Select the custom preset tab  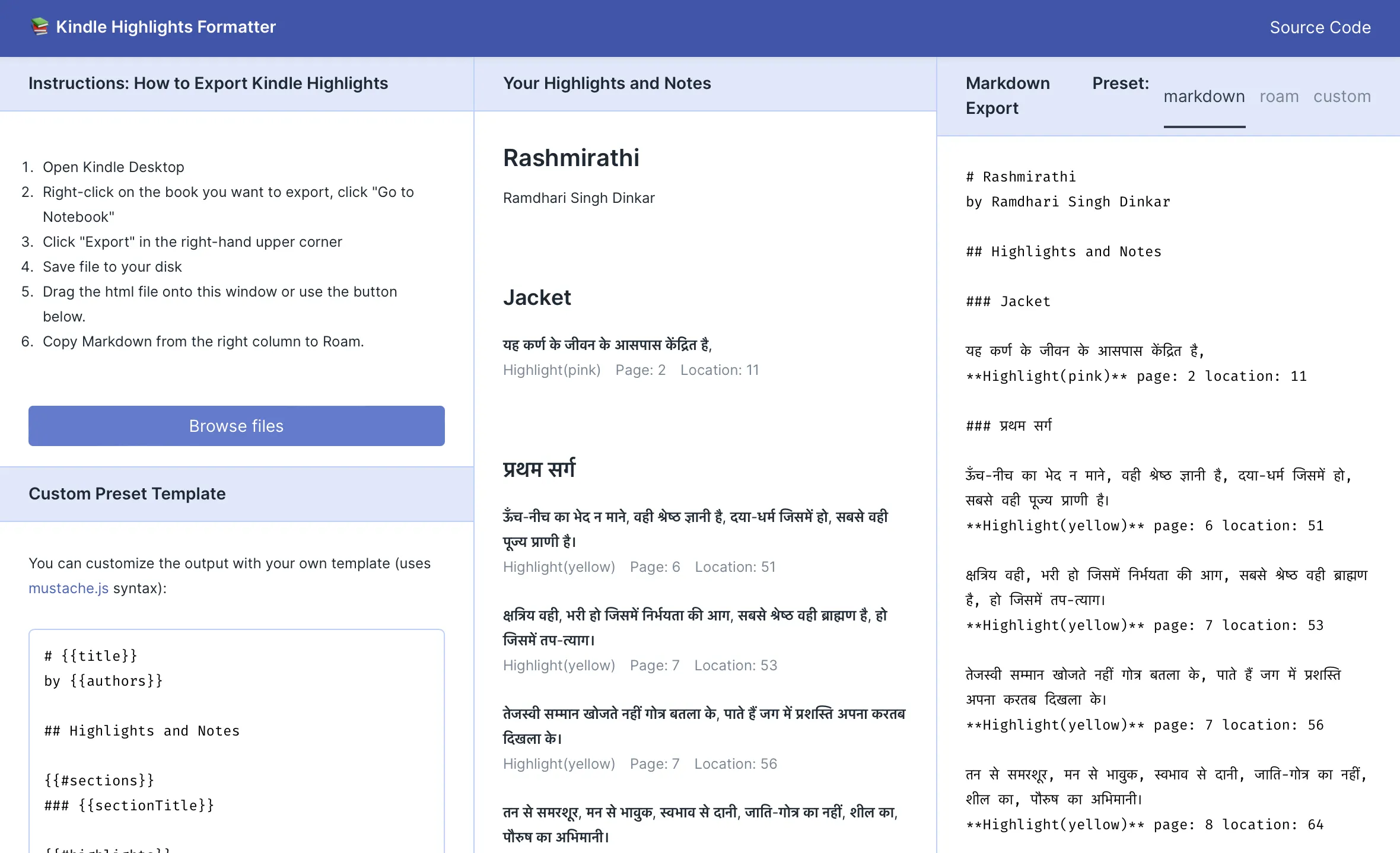tap(1342, 97)
